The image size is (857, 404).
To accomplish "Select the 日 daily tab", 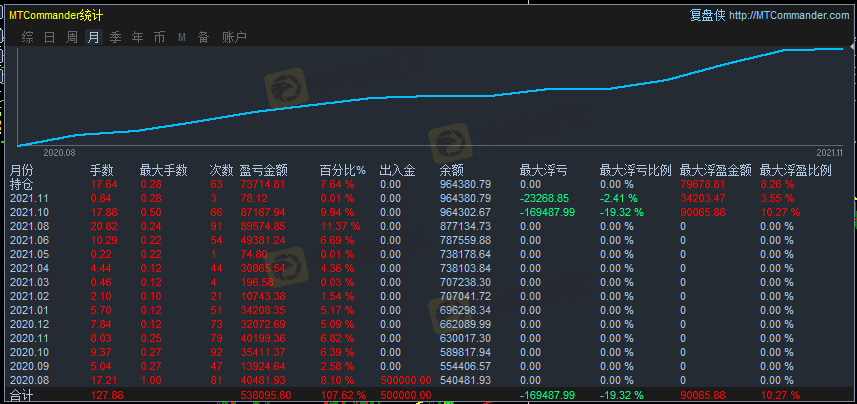I will (x=50, y=37).
